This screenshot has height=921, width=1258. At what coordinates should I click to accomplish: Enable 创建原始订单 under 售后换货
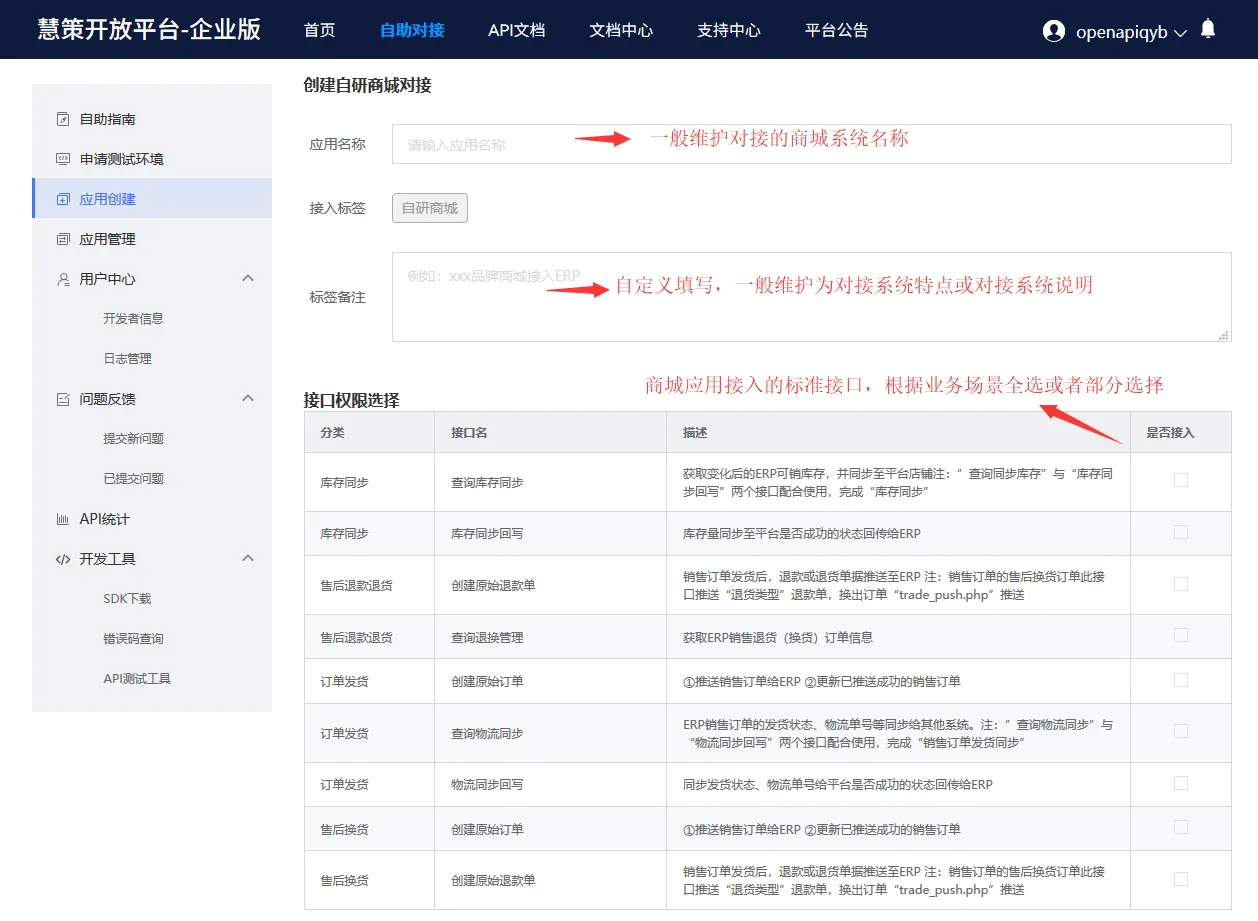tap(1181, 827)
